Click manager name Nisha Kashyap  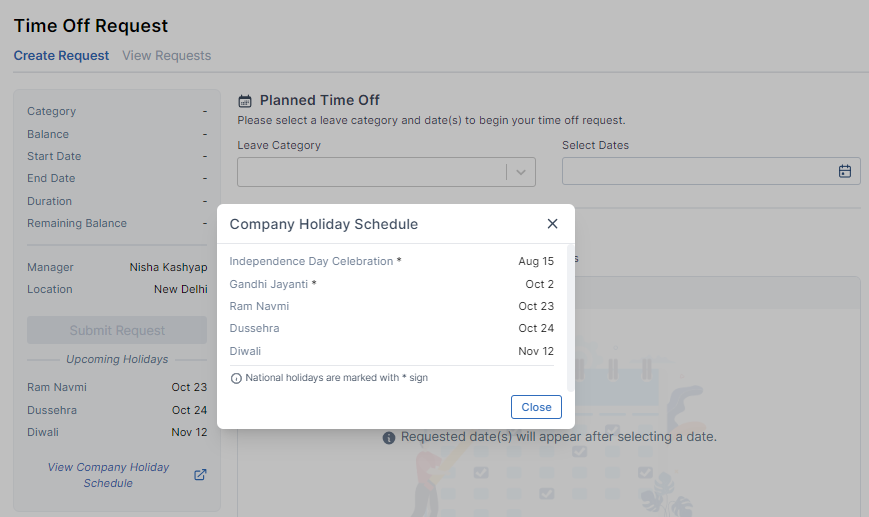[168, 267]
